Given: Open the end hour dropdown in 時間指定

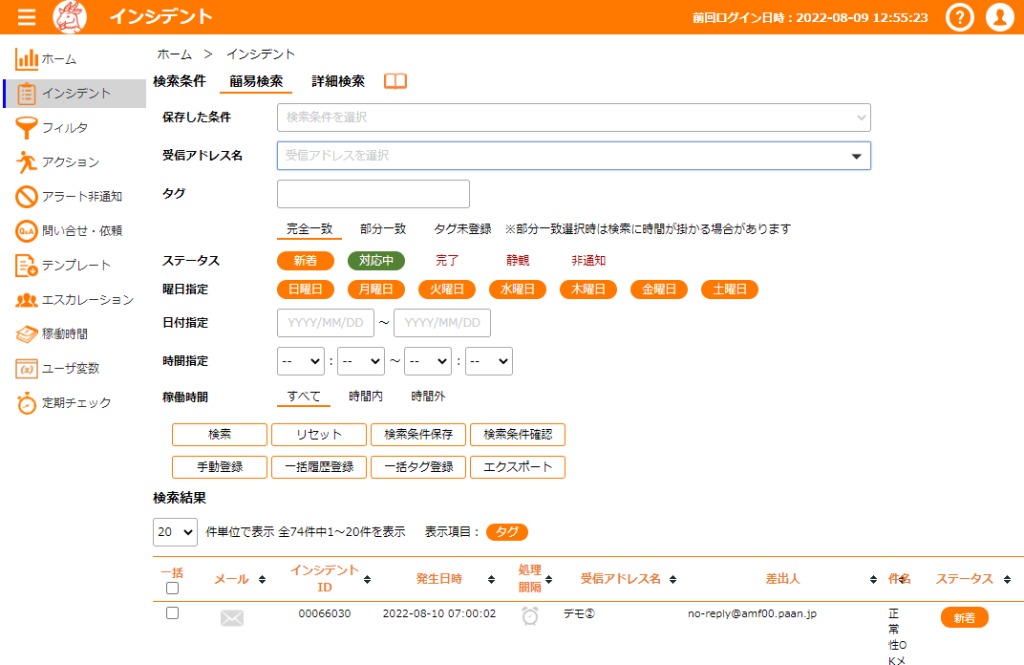Looking at the screenshot, I should tap(428, 361).
